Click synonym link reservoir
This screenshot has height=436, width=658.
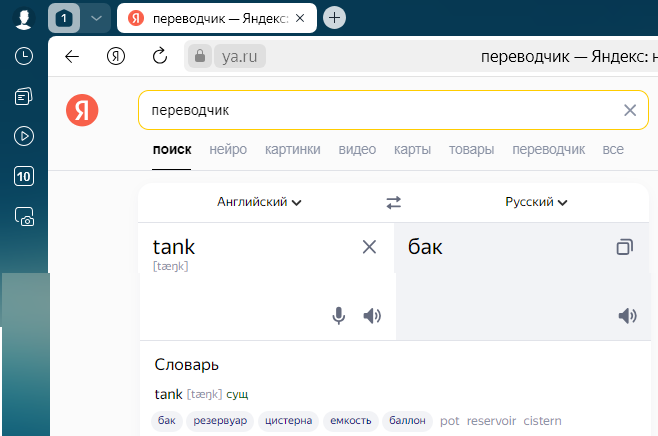point(491,421)
